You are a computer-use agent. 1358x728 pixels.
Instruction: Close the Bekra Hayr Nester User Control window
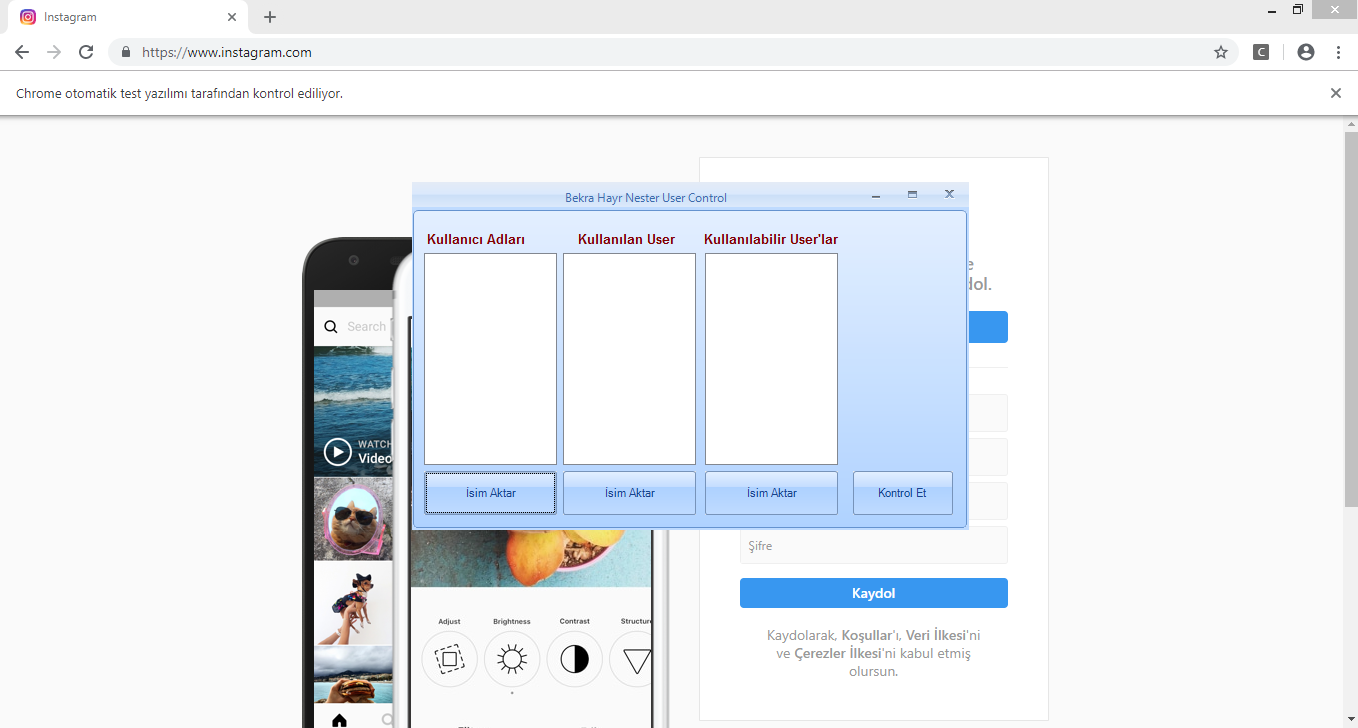click(949, 194)
